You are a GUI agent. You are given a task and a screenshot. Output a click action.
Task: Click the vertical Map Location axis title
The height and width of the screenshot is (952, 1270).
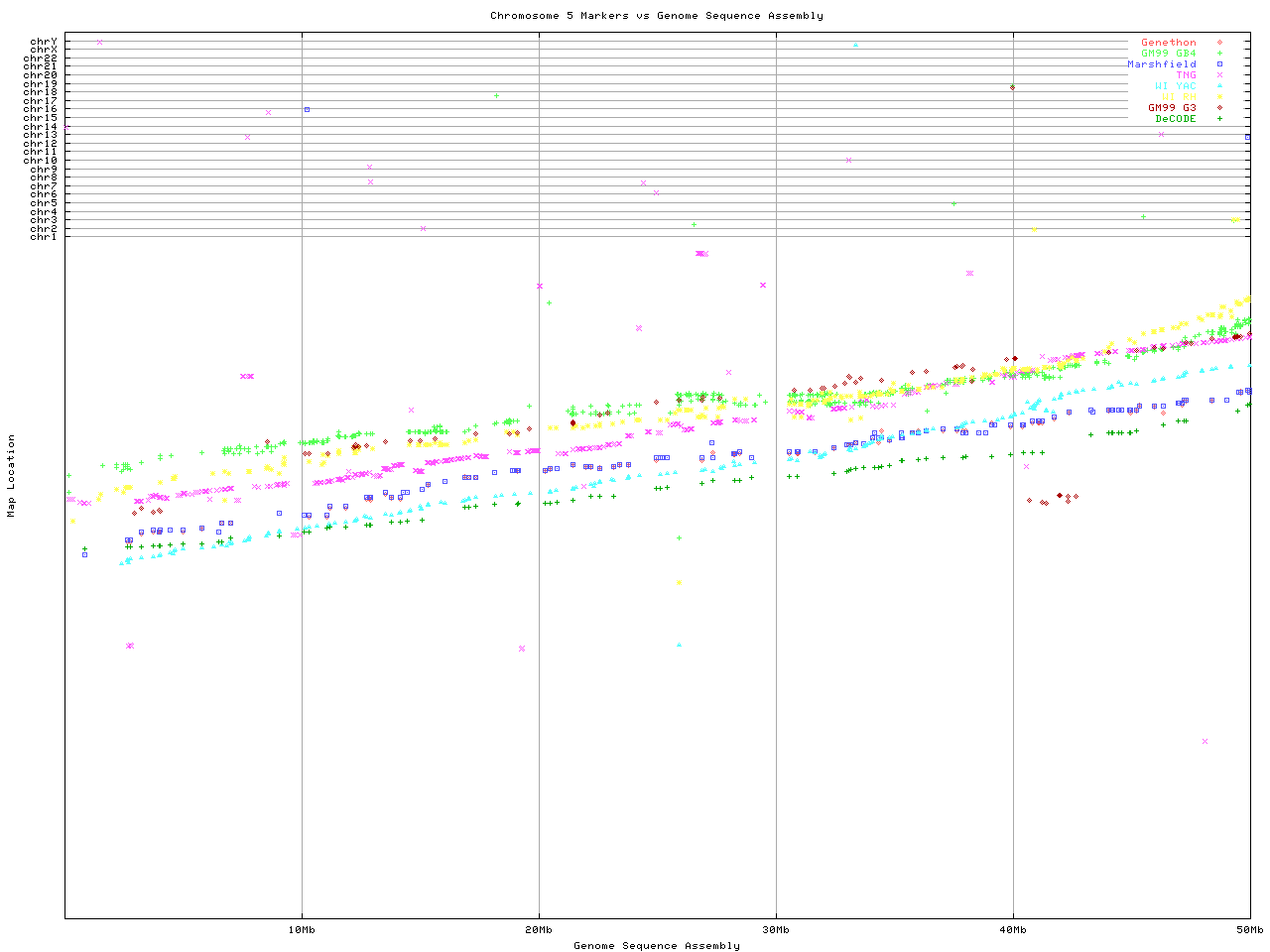12,476
